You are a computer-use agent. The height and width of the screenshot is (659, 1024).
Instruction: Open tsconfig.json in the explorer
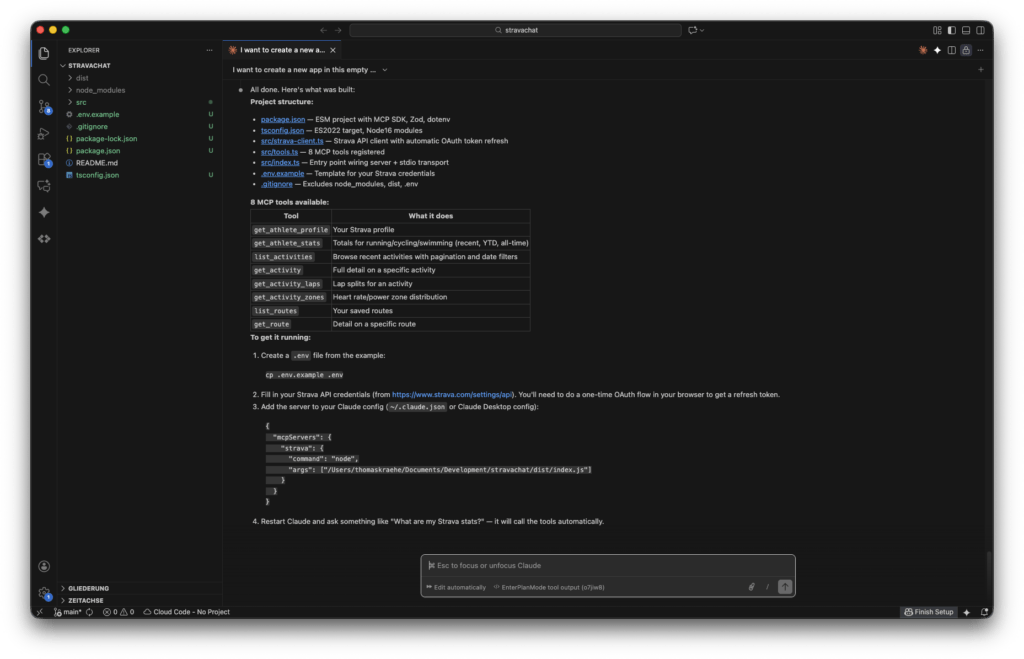point(97,175)
